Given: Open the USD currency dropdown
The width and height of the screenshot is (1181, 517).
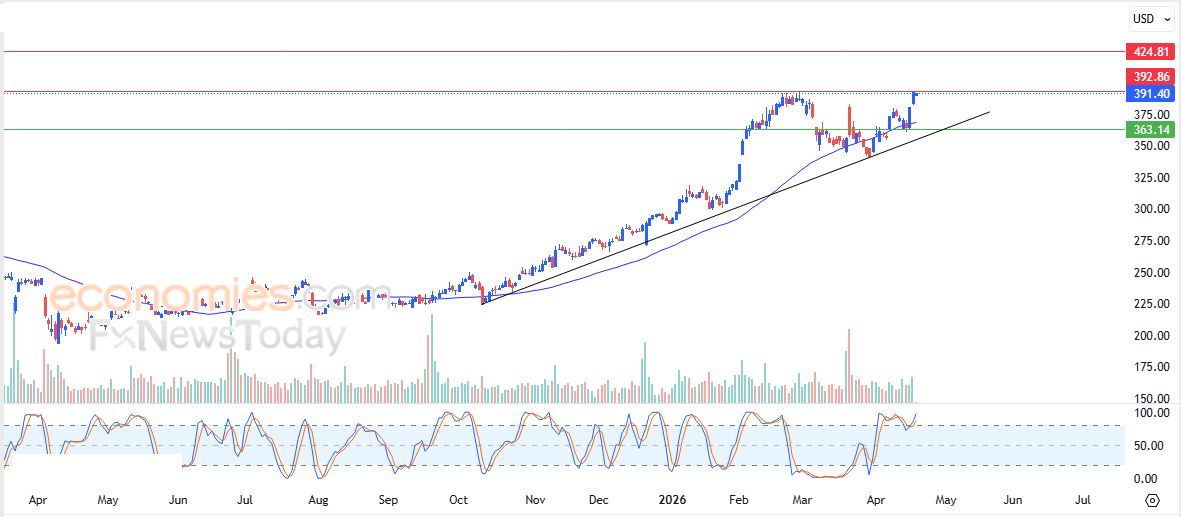Looking at the screenshot, I should coord(1152,19).
